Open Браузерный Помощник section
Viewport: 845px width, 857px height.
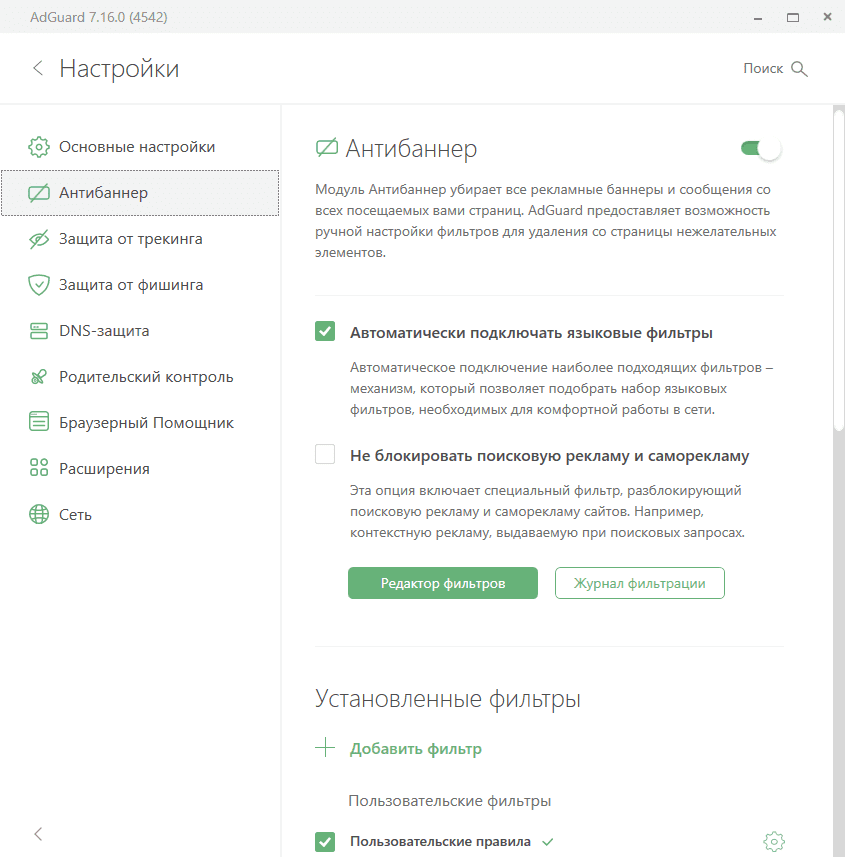(140, 422)
